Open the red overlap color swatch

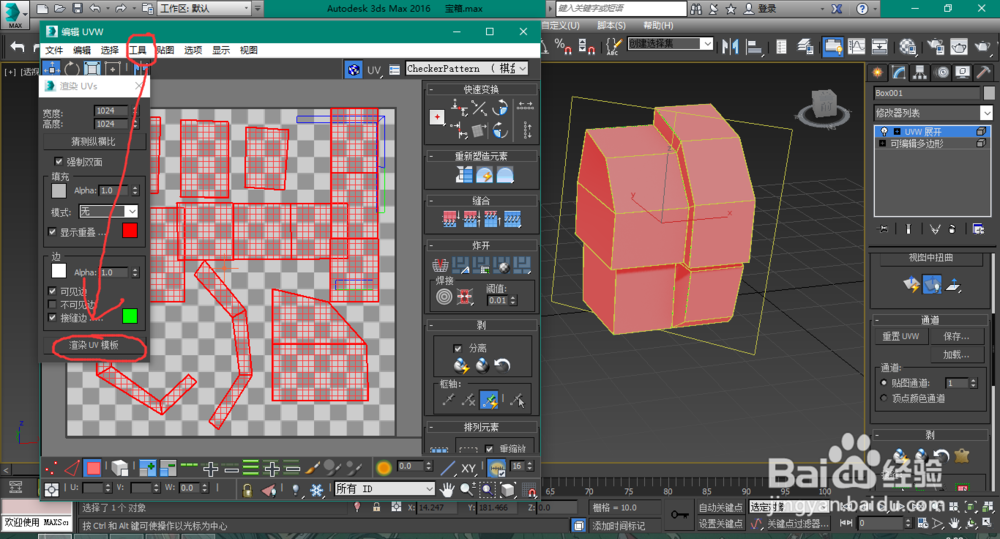click(x=129, y=230)
